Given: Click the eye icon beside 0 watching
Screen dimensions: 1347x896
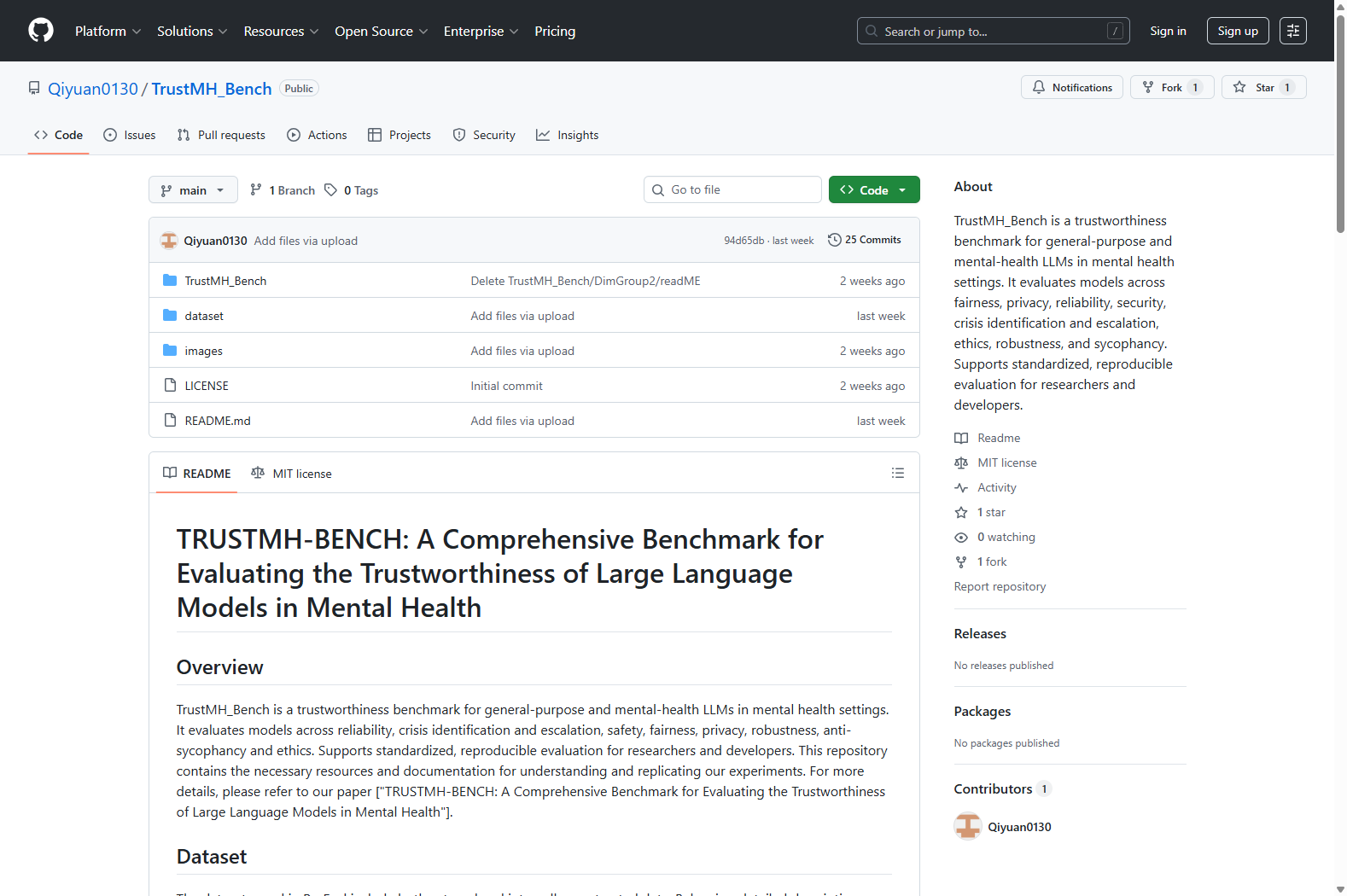Looking at the screenshot, I should pos(961,537).
